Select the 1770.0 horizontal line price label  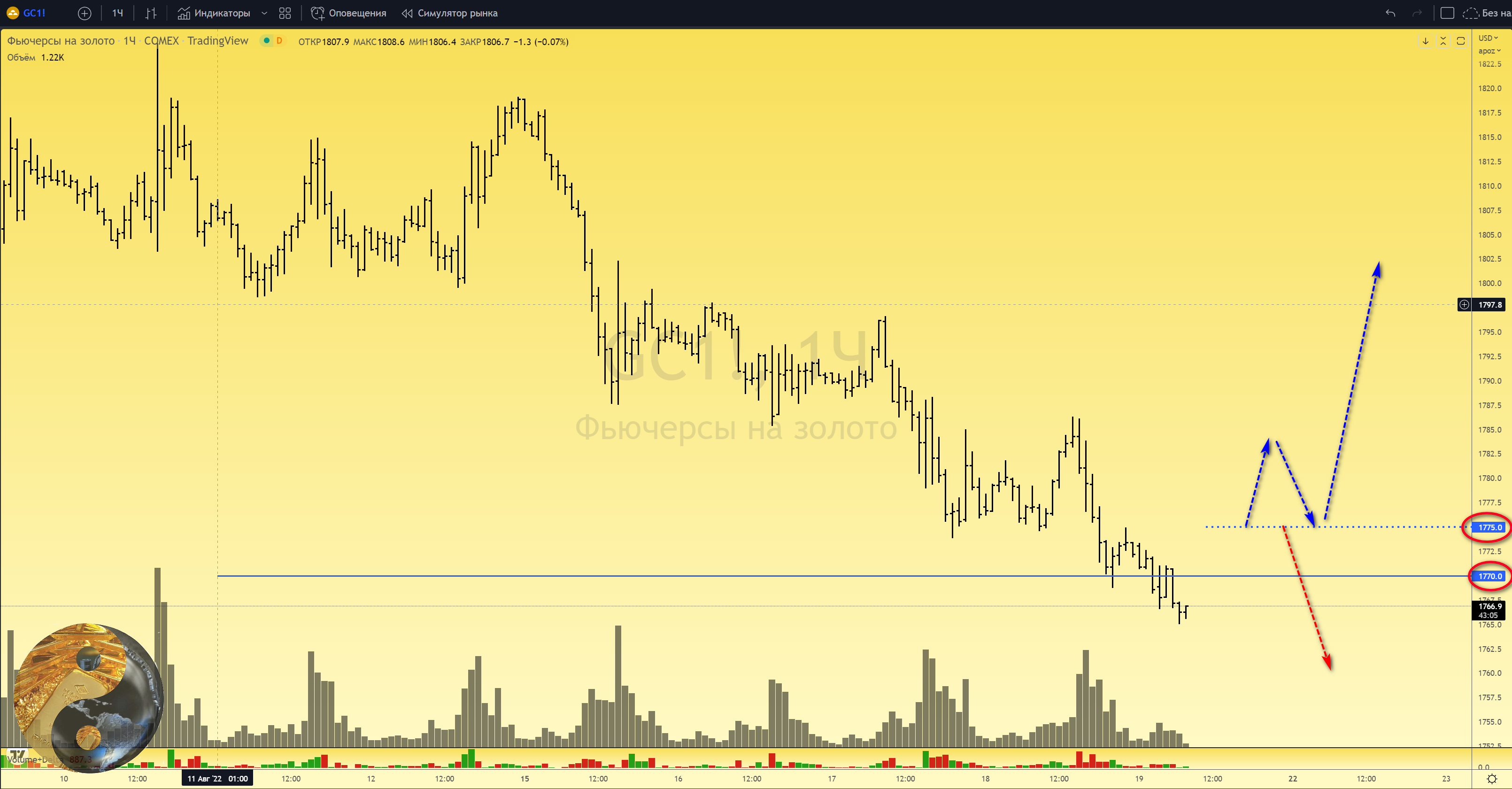[1489, 577]
